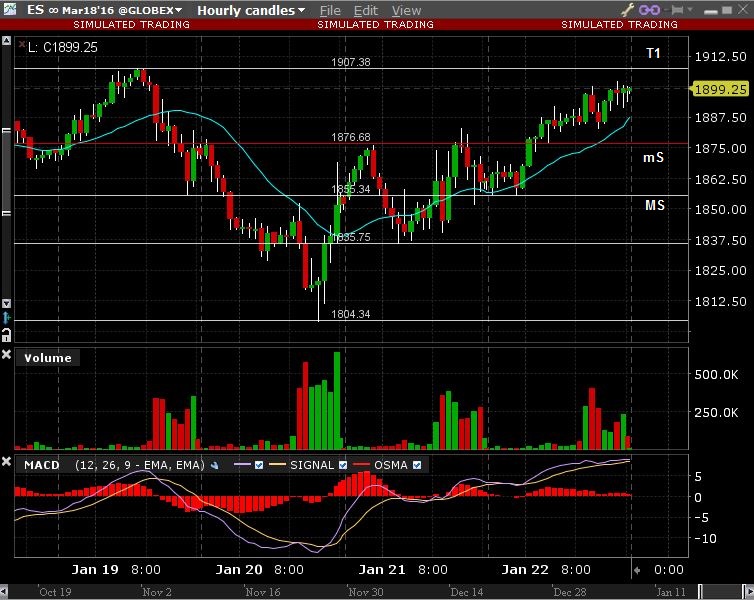Viewport: 754px width, 600px height.
Task: Close the Volume panel
Action: pyautogui.click(x=6, y=356)
